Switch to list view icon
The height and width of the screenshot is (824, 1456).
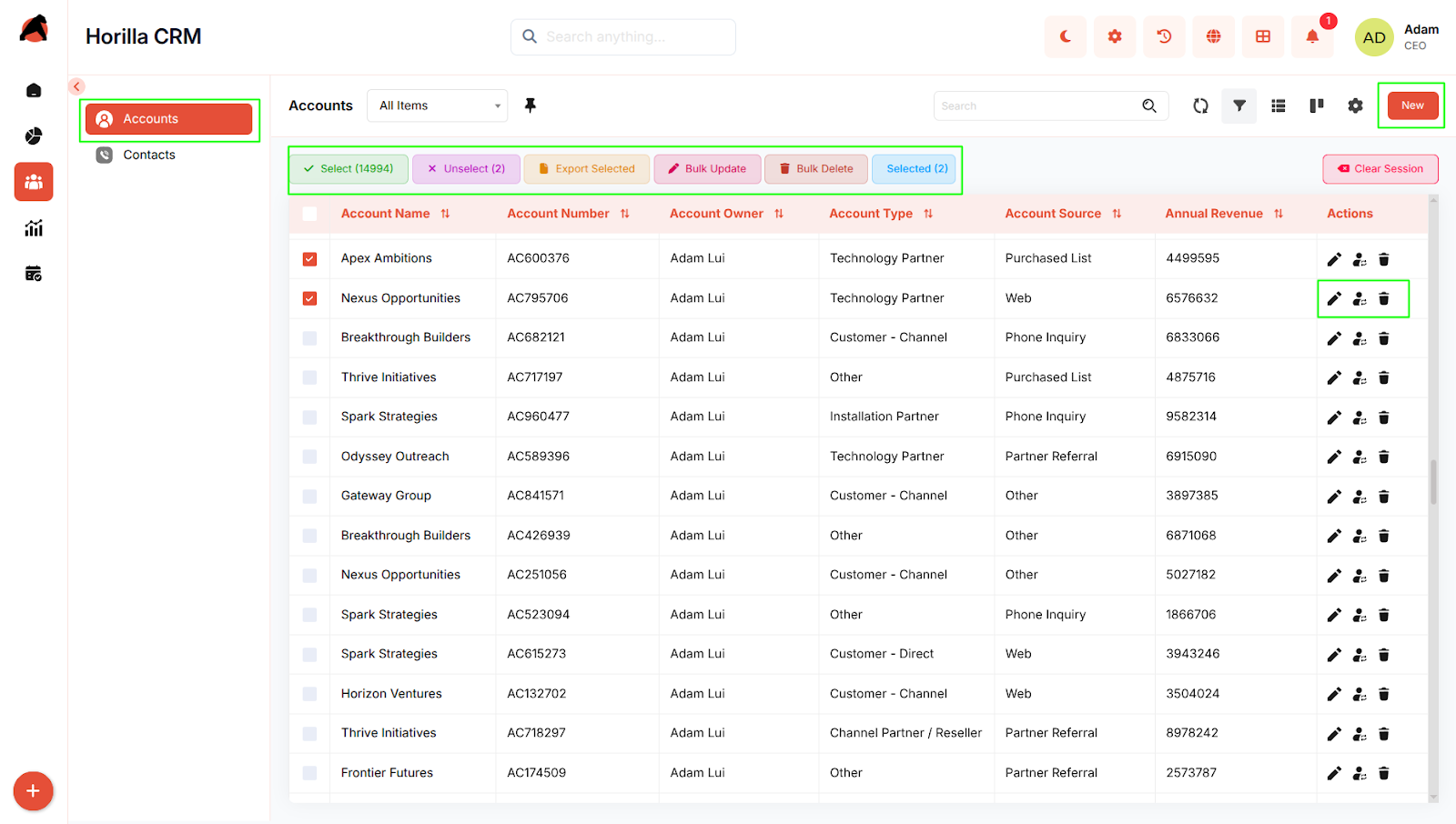click(1278, 106)
